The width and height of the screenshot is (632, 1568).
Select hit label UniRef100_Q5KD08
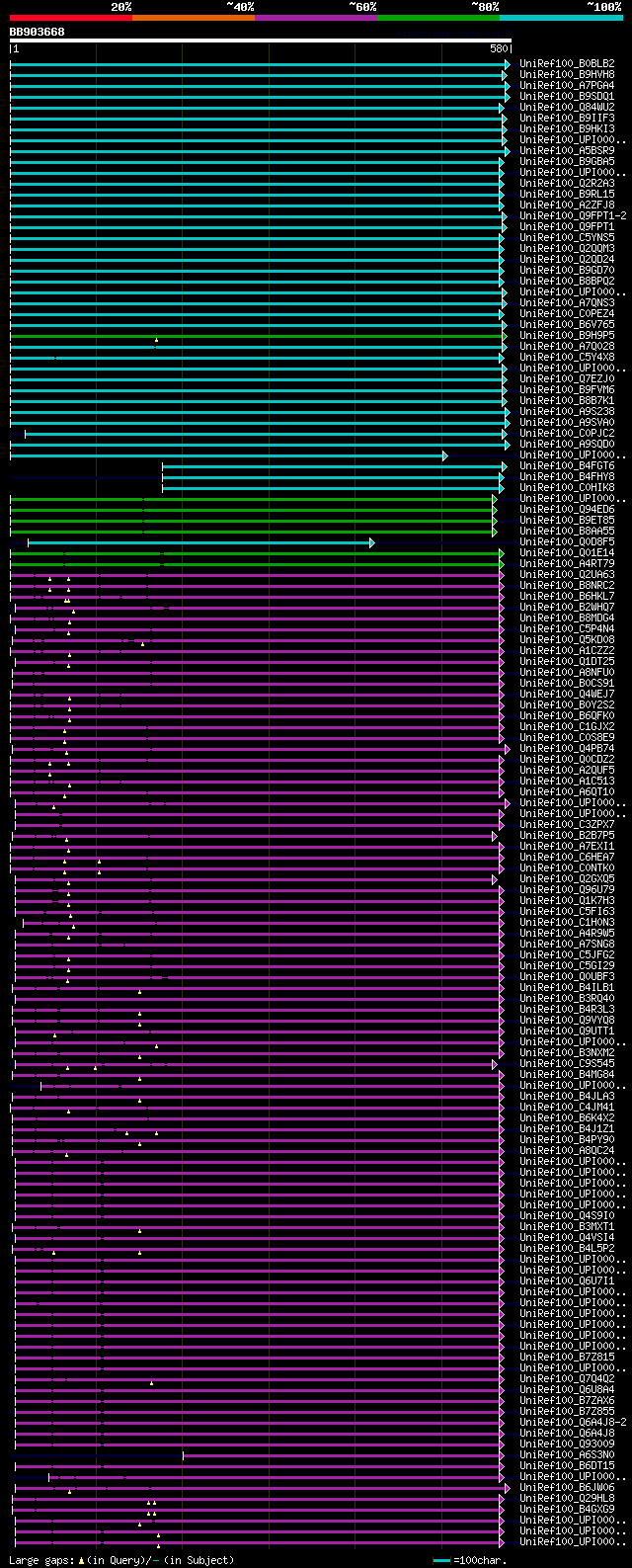[567, 639]
